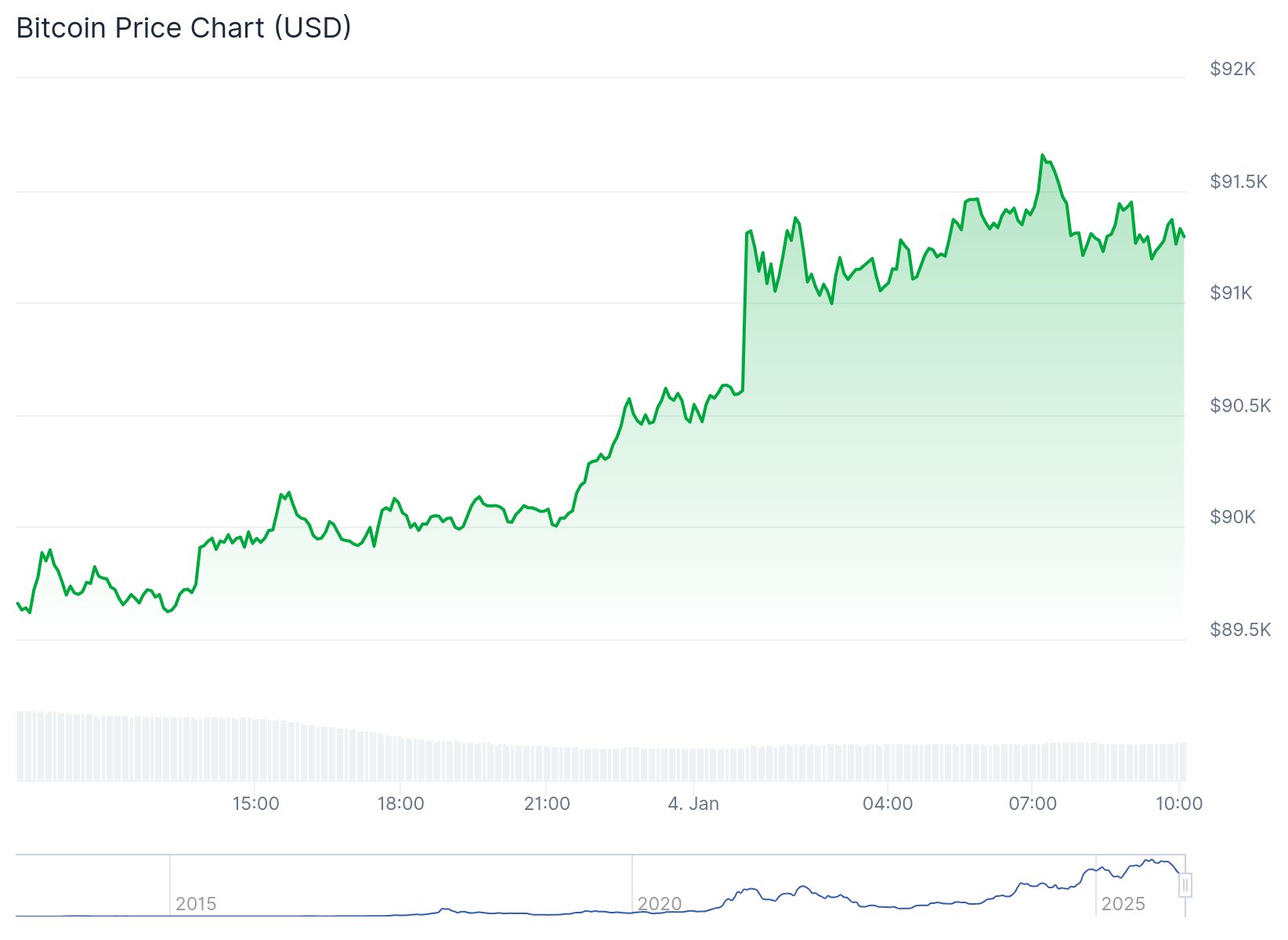Click the 2020 marker in the navigator
Image resolution: width=1288 pixels, height=940 pixels.
pyautogui.click(x=660, y=904)
